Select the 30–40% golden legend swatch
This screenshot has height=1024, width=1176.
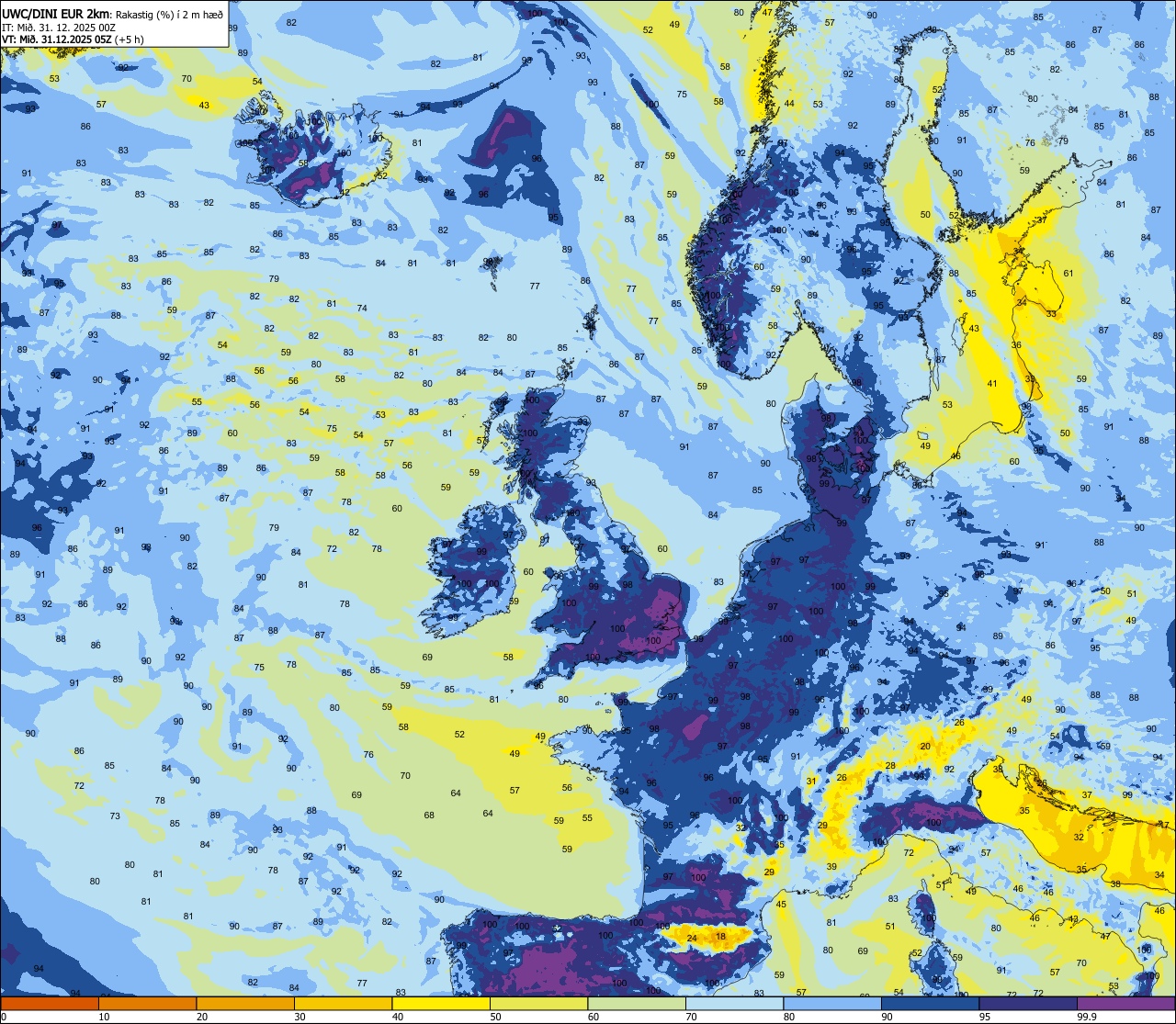click(x=343, y=1003)
